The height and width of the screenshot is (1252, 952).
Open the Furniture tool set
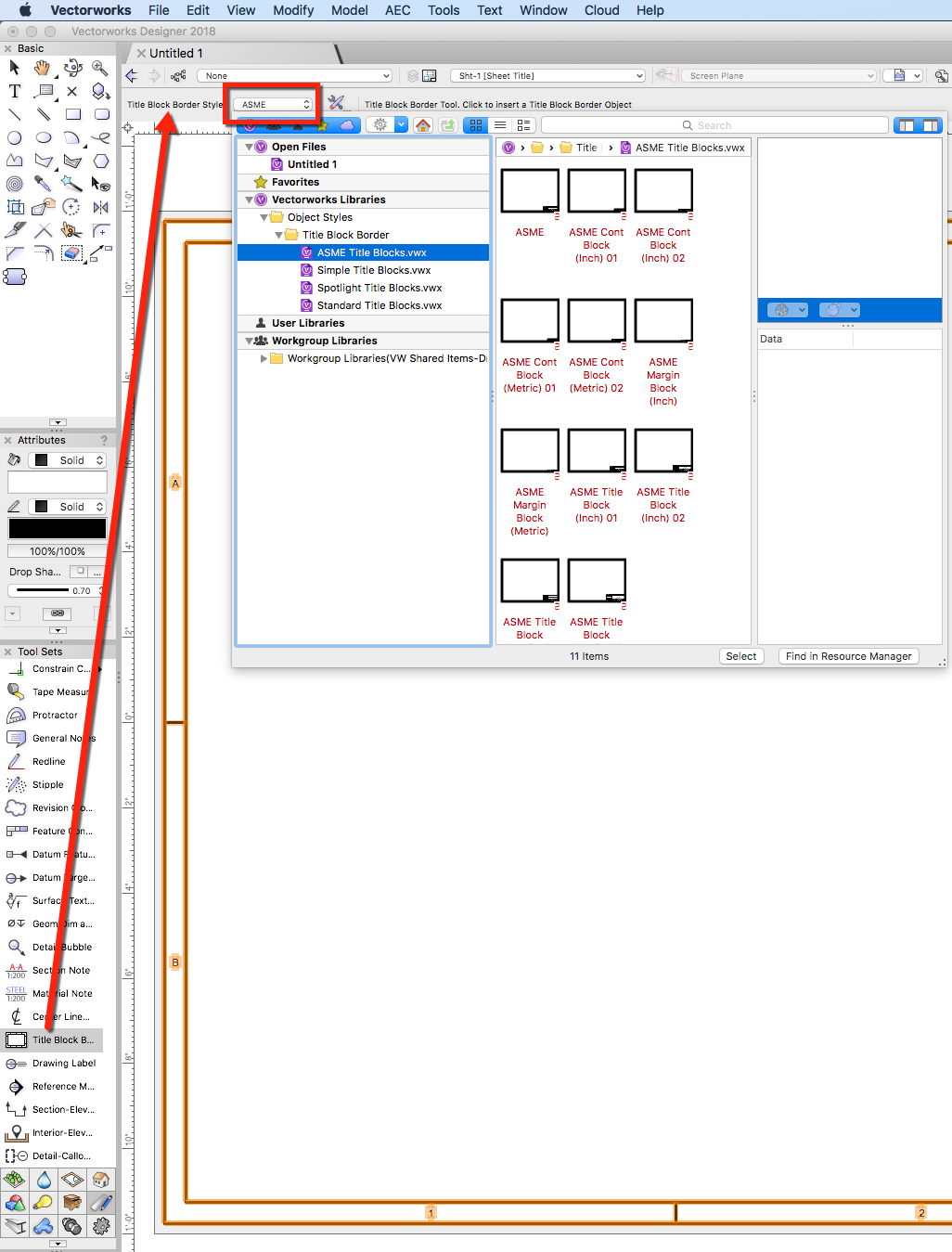72,1203
